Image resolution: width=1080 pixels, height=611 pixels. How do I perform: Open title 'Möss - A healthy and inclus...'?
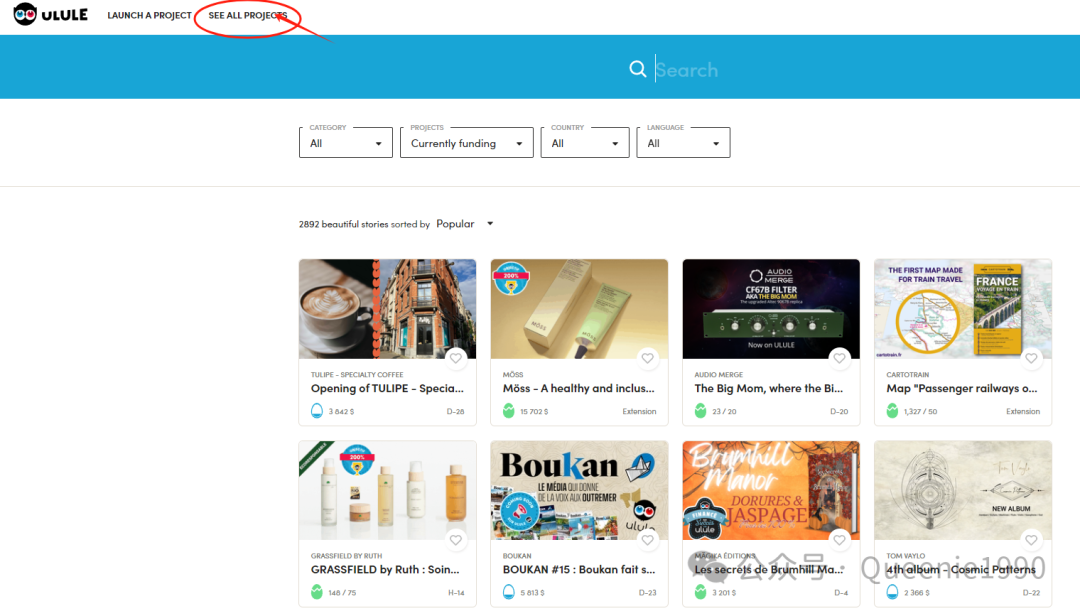coord(579,389)
